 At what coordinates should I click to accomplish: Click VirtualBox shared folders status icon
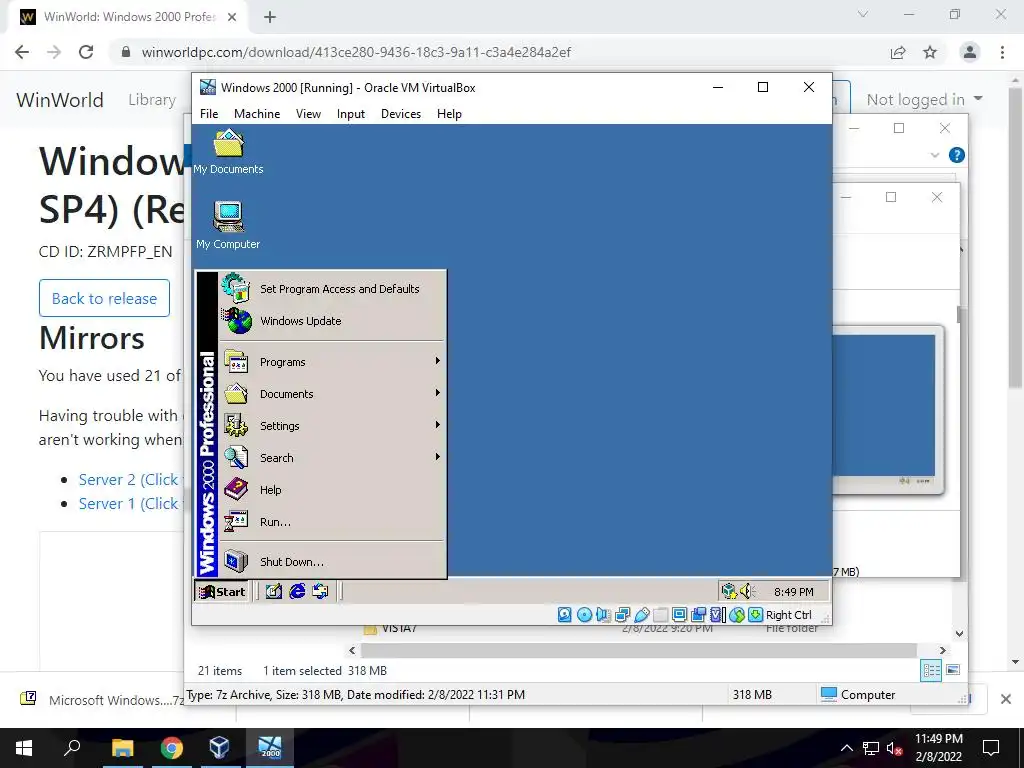(661, 615)
